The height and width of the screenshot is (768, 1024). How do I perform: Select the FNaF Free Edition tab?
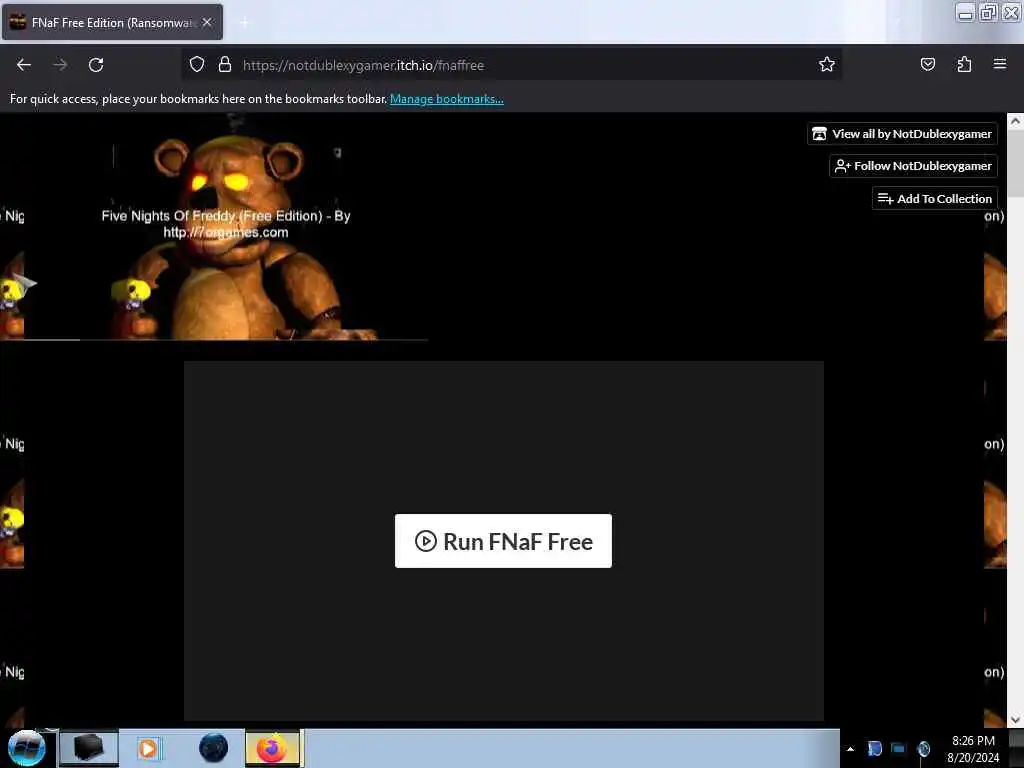(112, 22)
